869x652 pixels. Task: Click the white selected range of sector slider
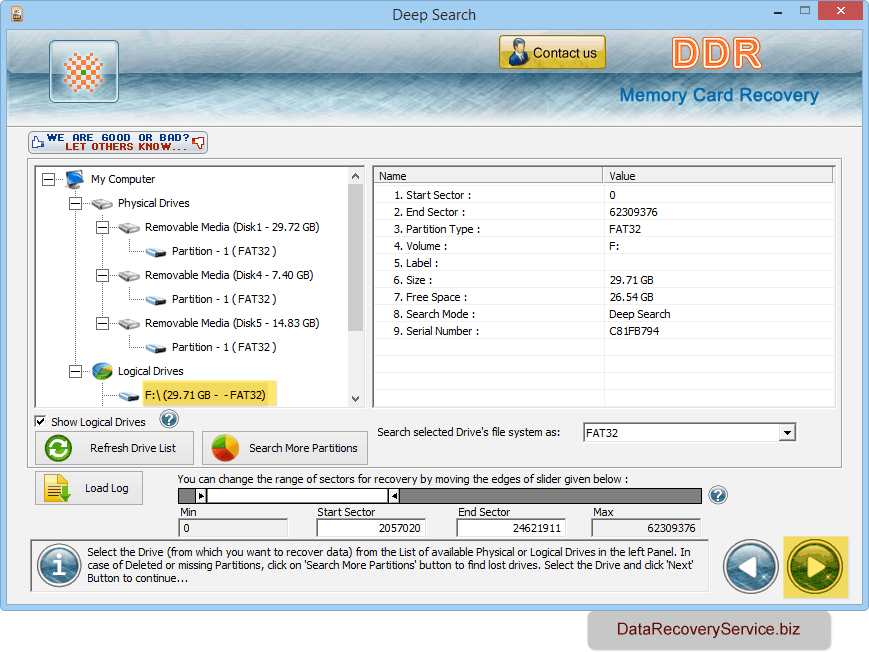point(298,496)
